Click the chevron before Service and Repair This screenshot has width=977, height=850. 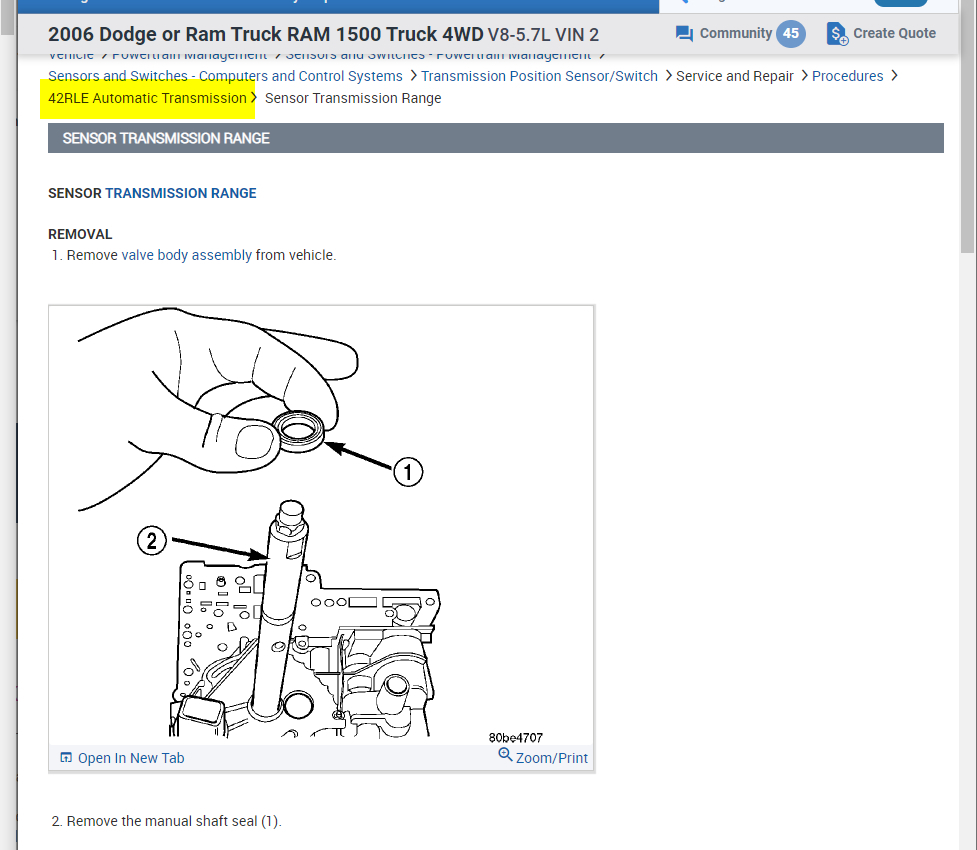click(x=669, y=75)
